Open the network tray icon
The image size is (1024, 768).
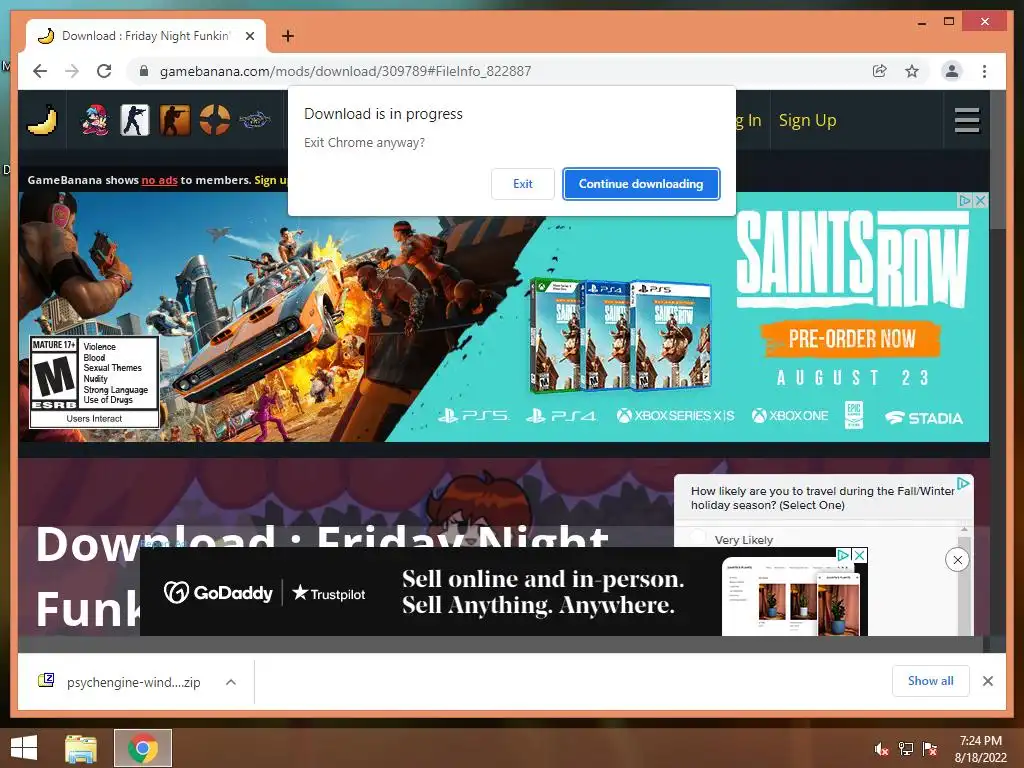click(906, 749)
